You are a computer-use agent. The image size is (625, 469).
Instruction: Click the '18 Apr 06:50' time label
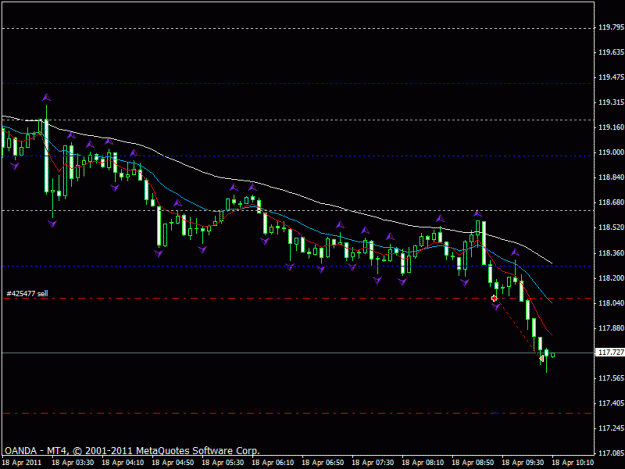(323, 463)
